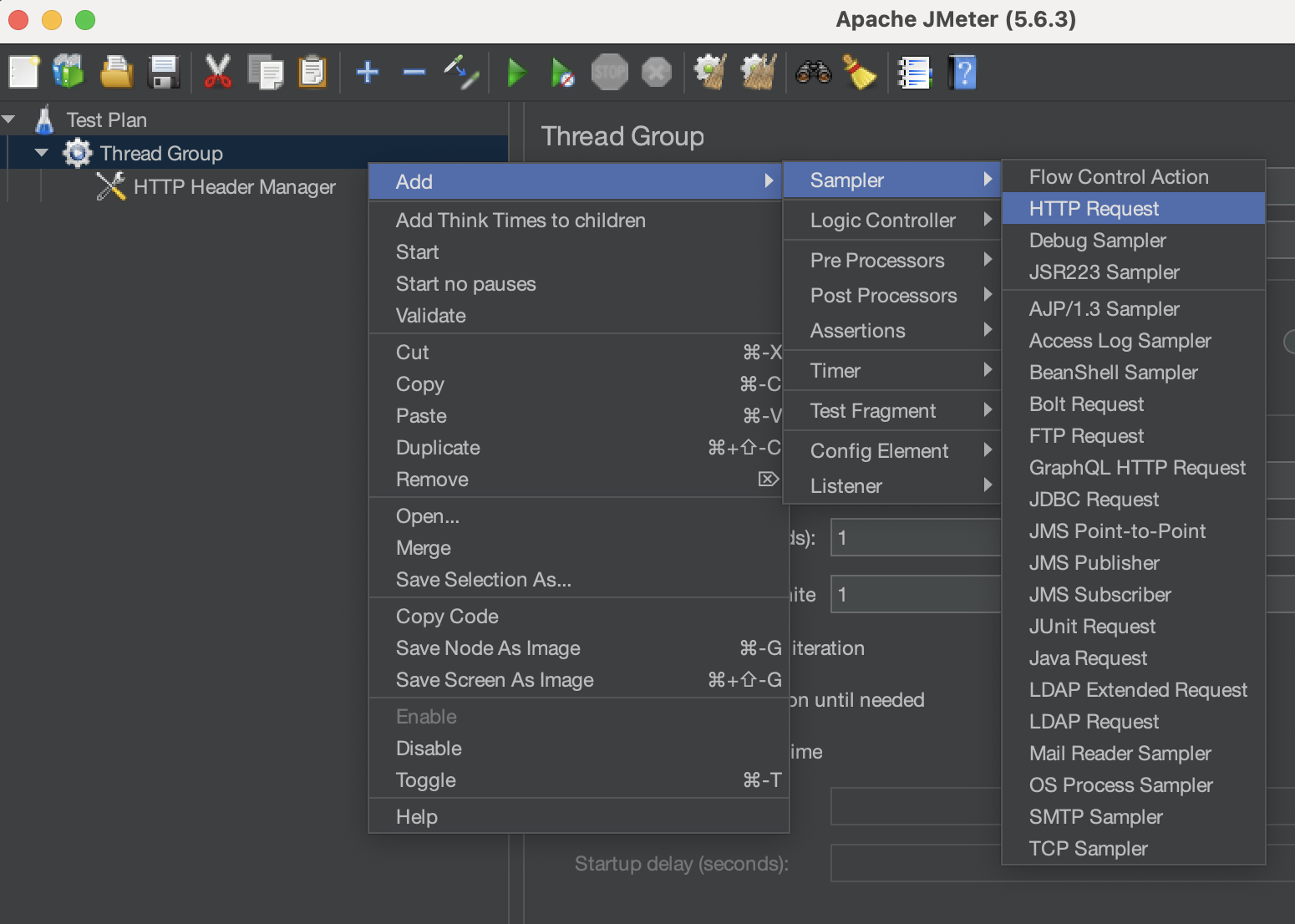Select Duplicate in context menu
Viewport: 1295px width, 924px height.
coord(578,447)
